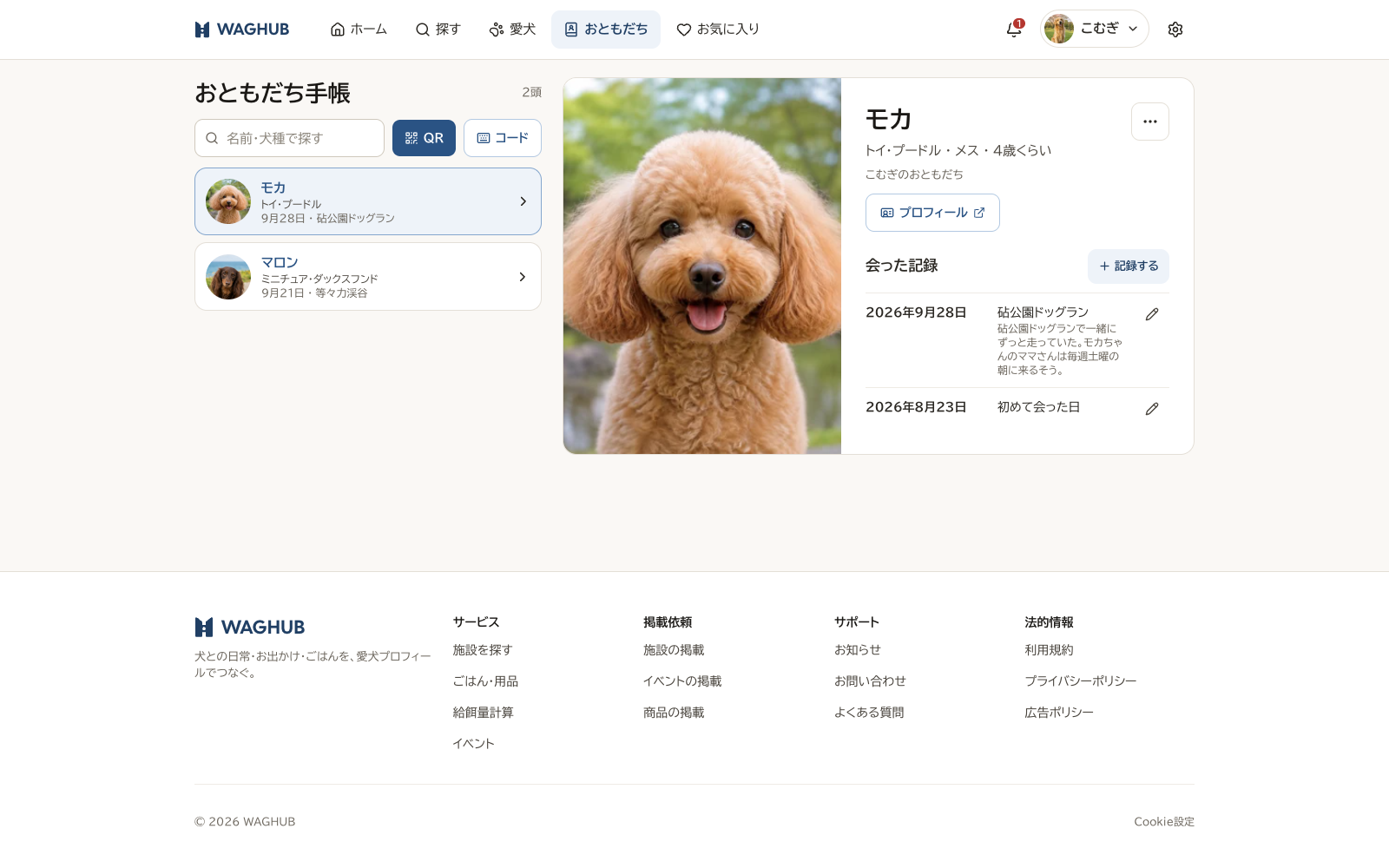Open the 利用規約 footer link
Image resolution: width=1389 pixels, height=868 pixels.
click(x=1049, y=650)
